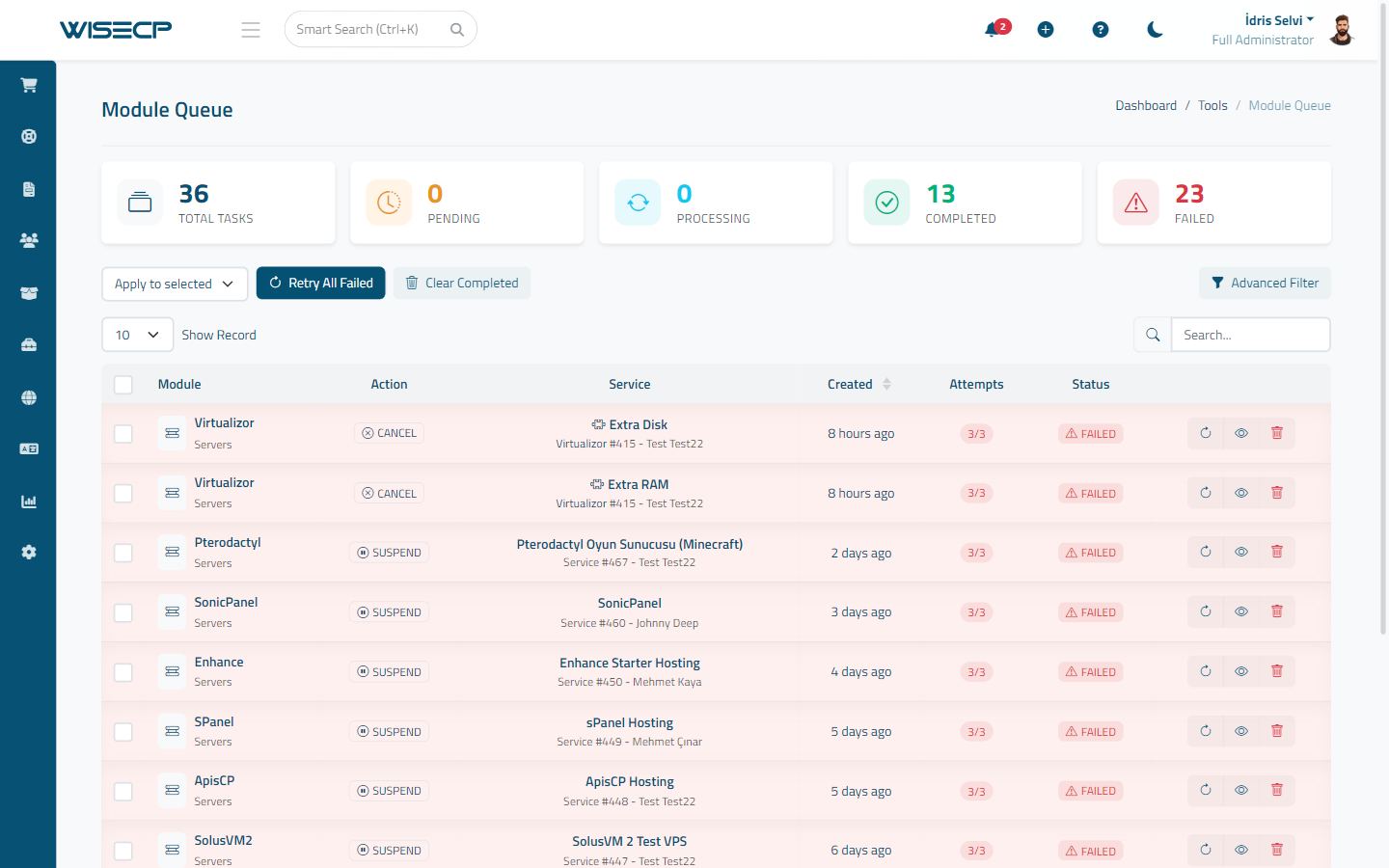The image size is (1389, 868).
Task: Open the İdris Selvi account menu
Action: tap(1279, 20)
